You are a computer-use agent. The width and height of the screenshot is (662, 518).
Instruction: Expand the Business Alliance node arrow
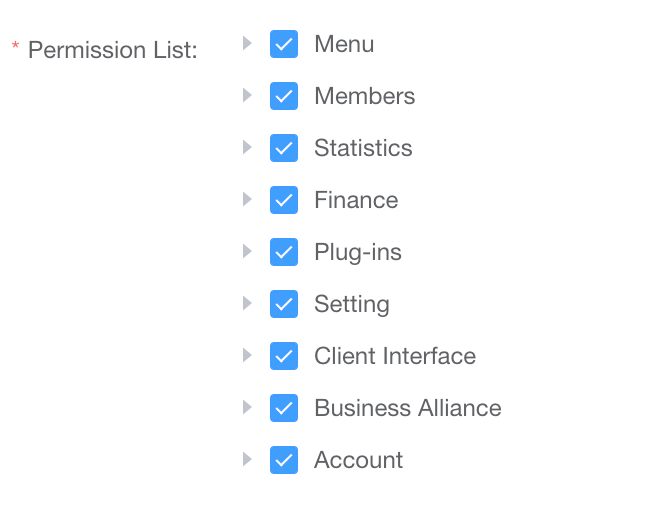[247, 407]
